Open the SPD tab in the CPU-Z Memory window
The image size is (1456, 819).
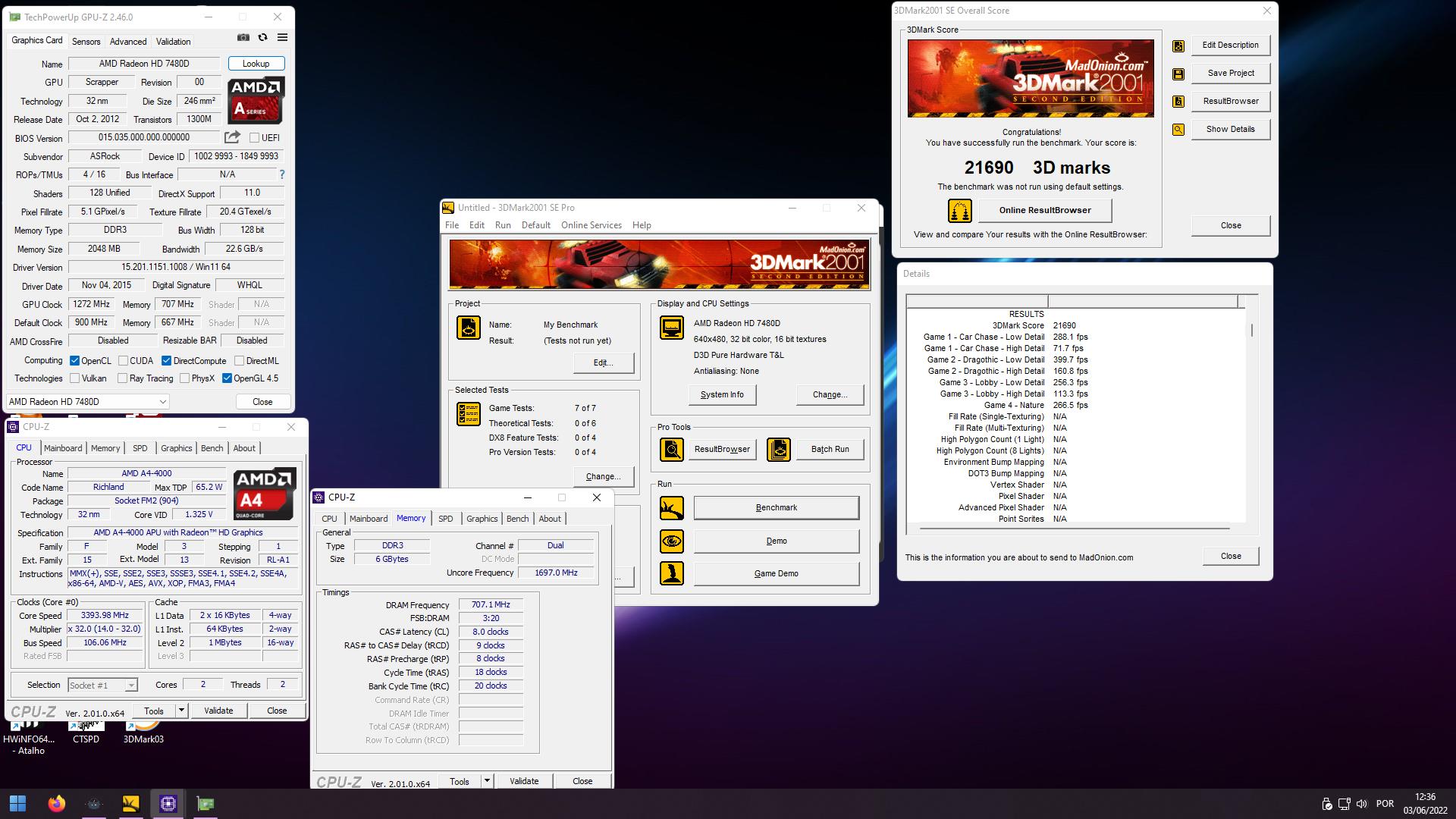(x=445, y=519)
